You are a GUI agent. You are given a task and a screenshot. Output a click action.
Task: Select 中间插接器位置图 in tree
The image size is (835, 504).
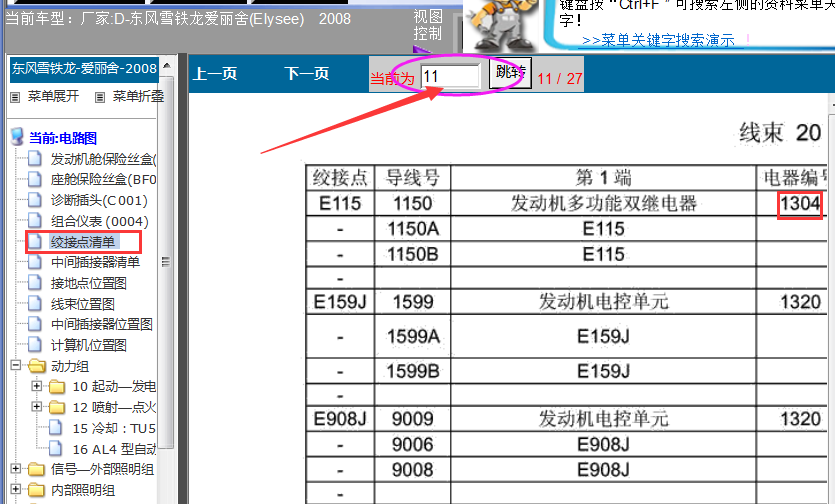[102, 324]
